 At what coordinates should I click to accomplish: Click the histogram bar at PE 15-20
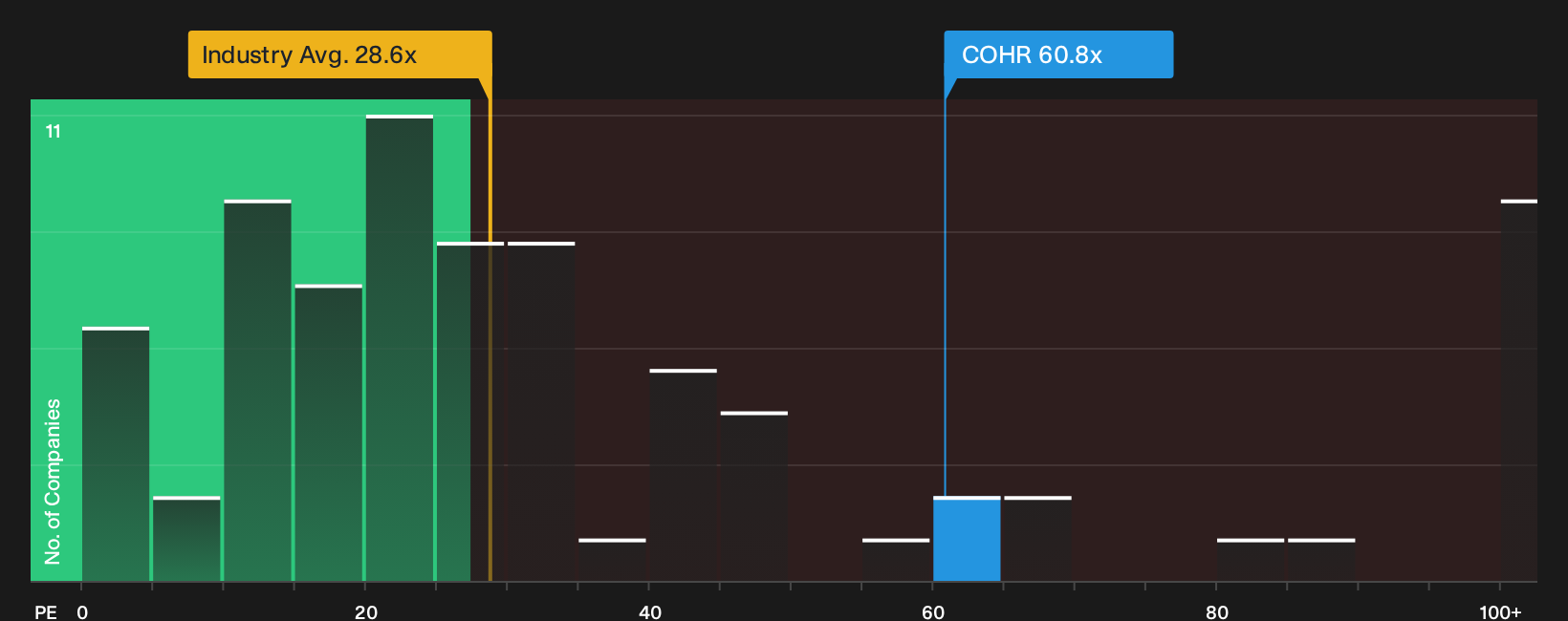[x=329, y=433]
